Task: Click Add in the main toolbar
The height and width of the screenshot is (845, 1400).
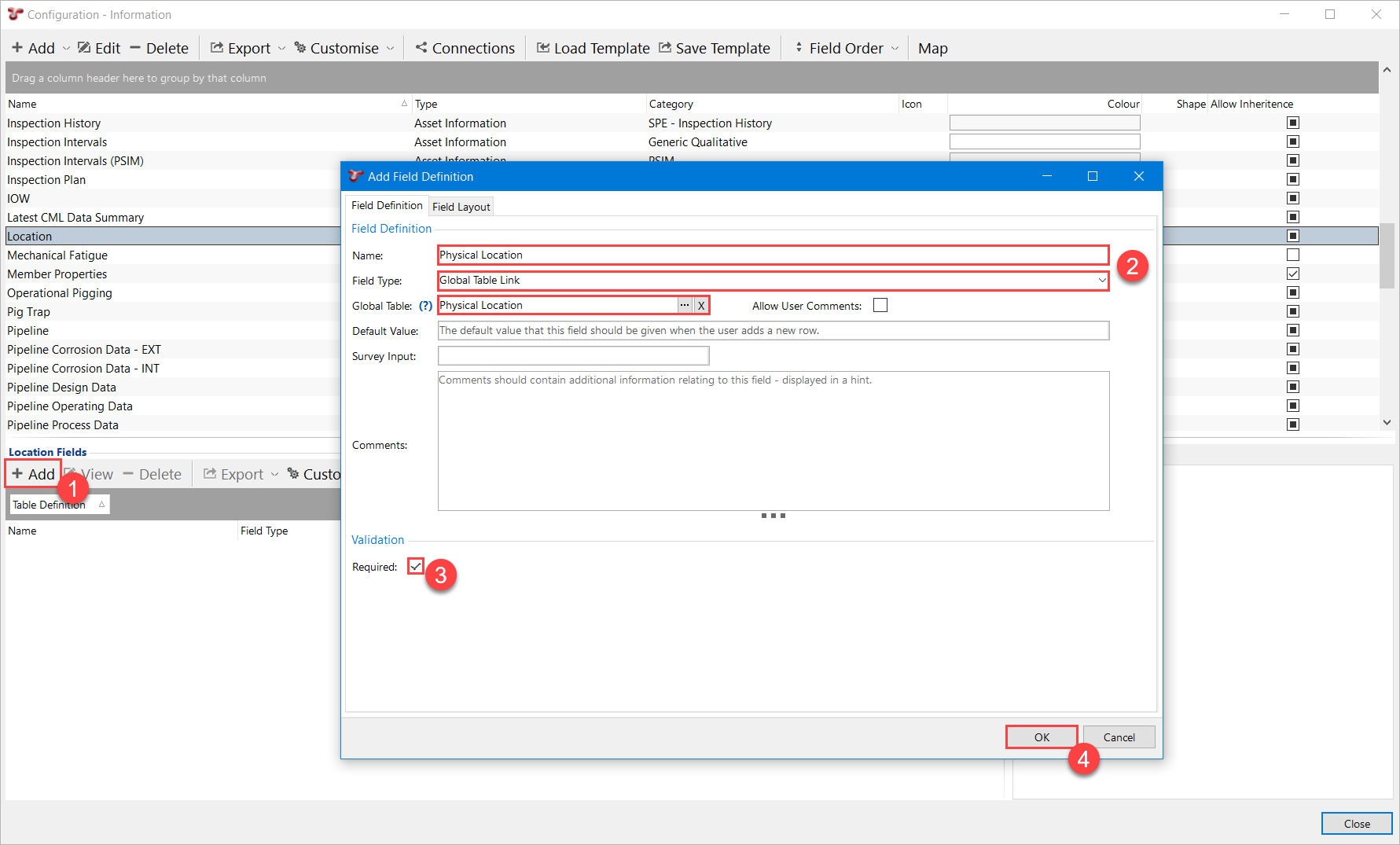Action: 33,48
